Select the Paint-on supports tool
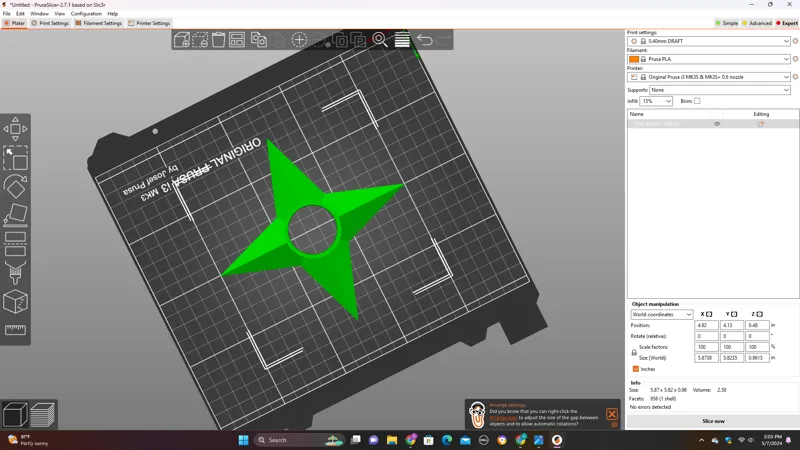Viewport: 800px width, 450px height. 15,272
